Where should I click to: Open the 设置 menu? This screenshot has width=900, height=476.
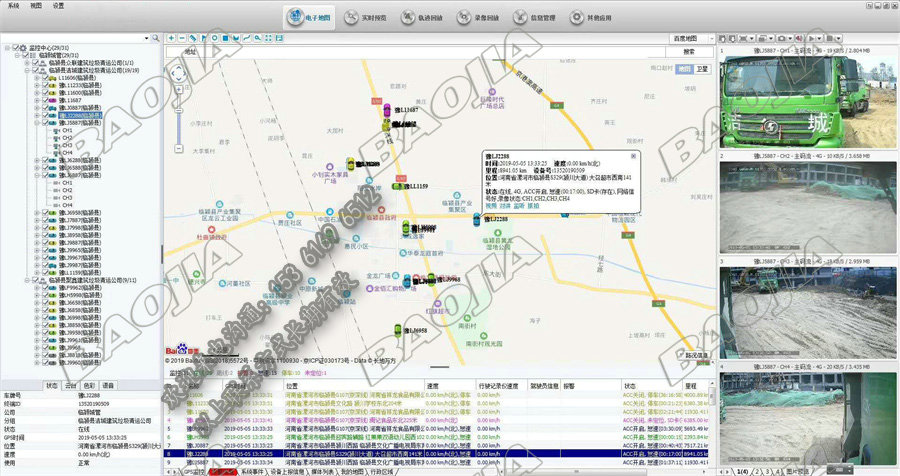click(58, 5)
